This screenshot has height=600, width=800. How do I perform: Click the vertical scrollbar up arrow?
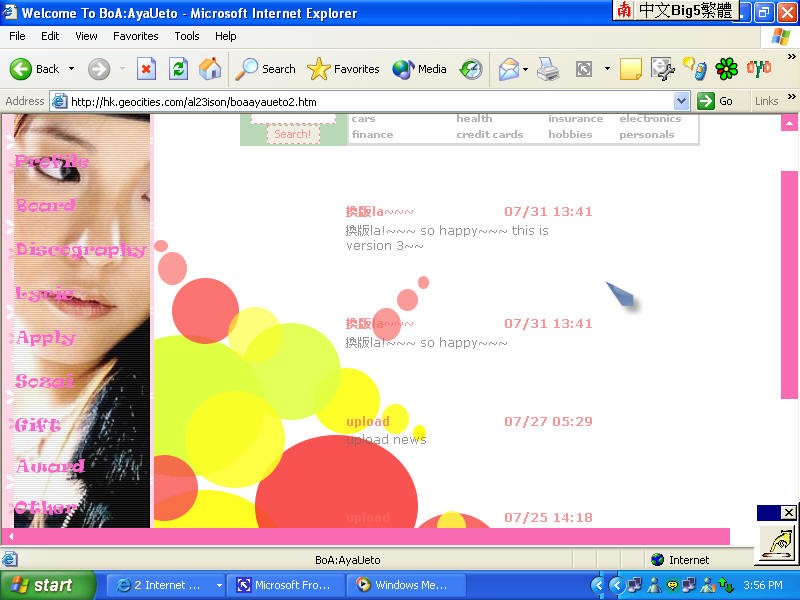(x=789, y=123)
